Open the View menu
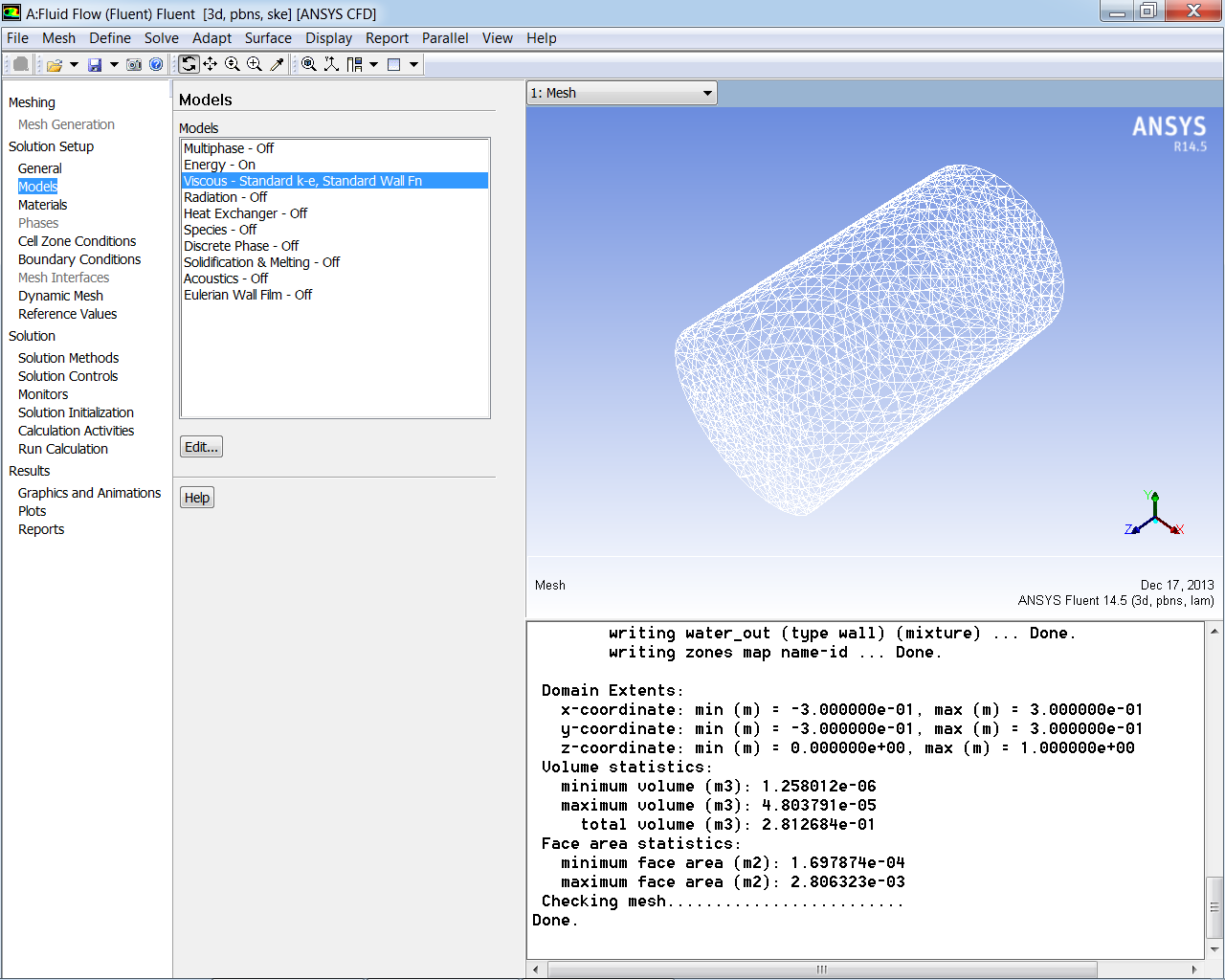Image resolution: width=1225 pixels, height=980 pixels. click(498, 38)
